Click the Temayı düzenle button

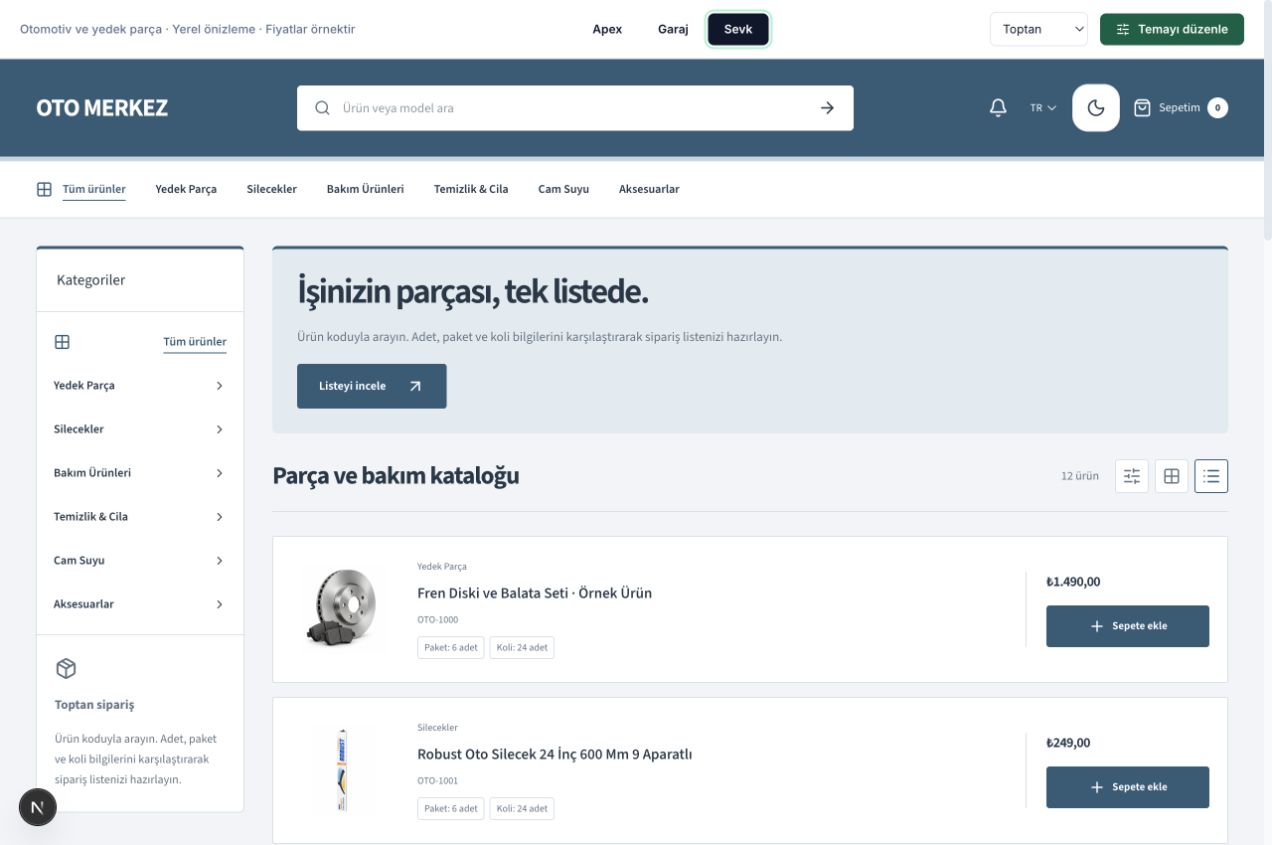coord(1172,29)
